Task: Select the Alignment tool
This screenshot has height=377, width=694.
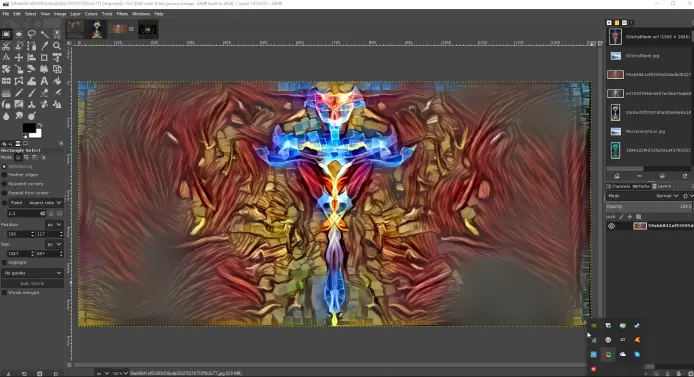Action: tap(31, 58)
